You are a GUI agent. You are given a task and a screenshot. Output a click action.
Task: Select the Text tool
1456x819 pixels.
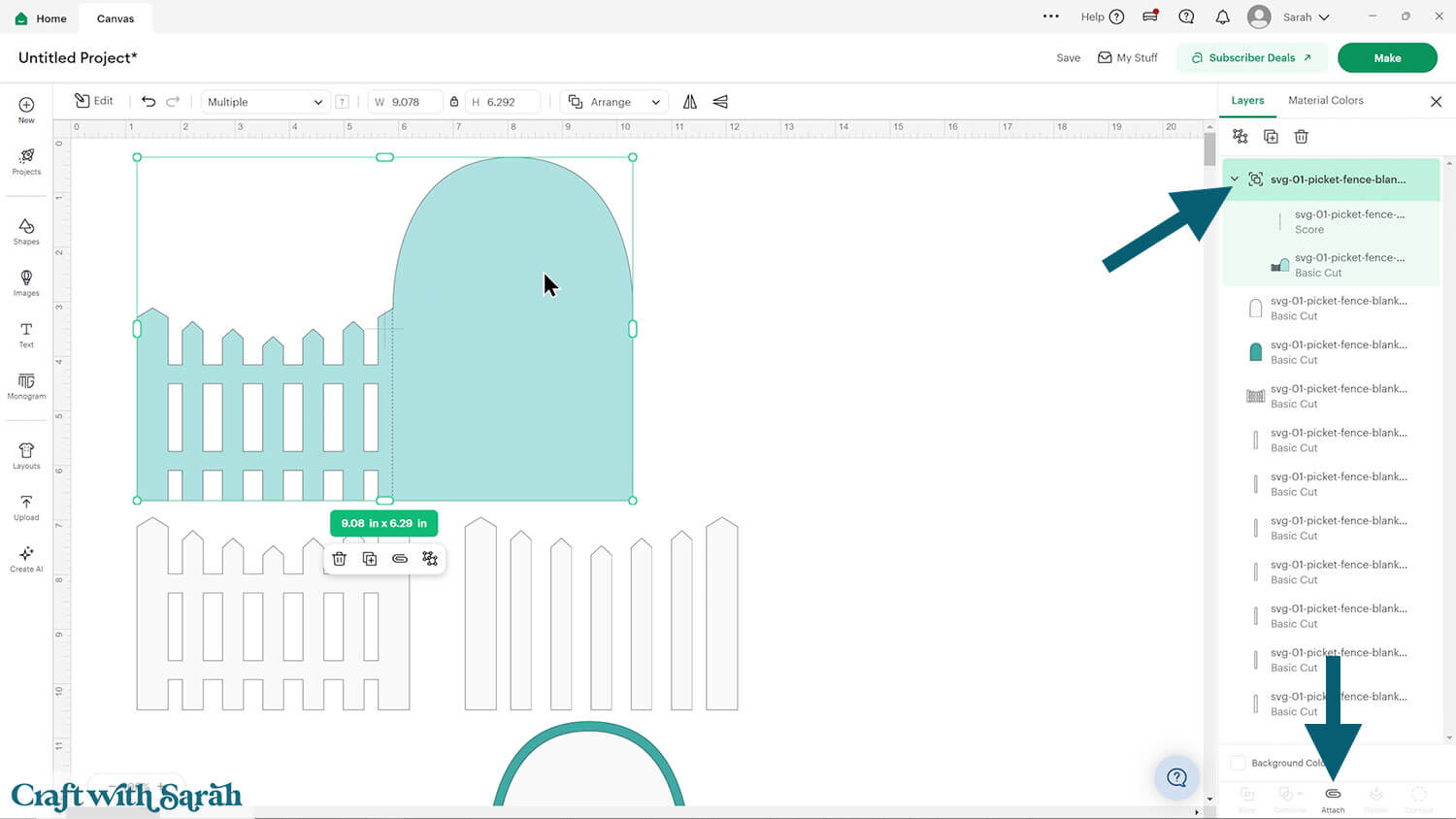pyautogui.click(x=26, y=334)
